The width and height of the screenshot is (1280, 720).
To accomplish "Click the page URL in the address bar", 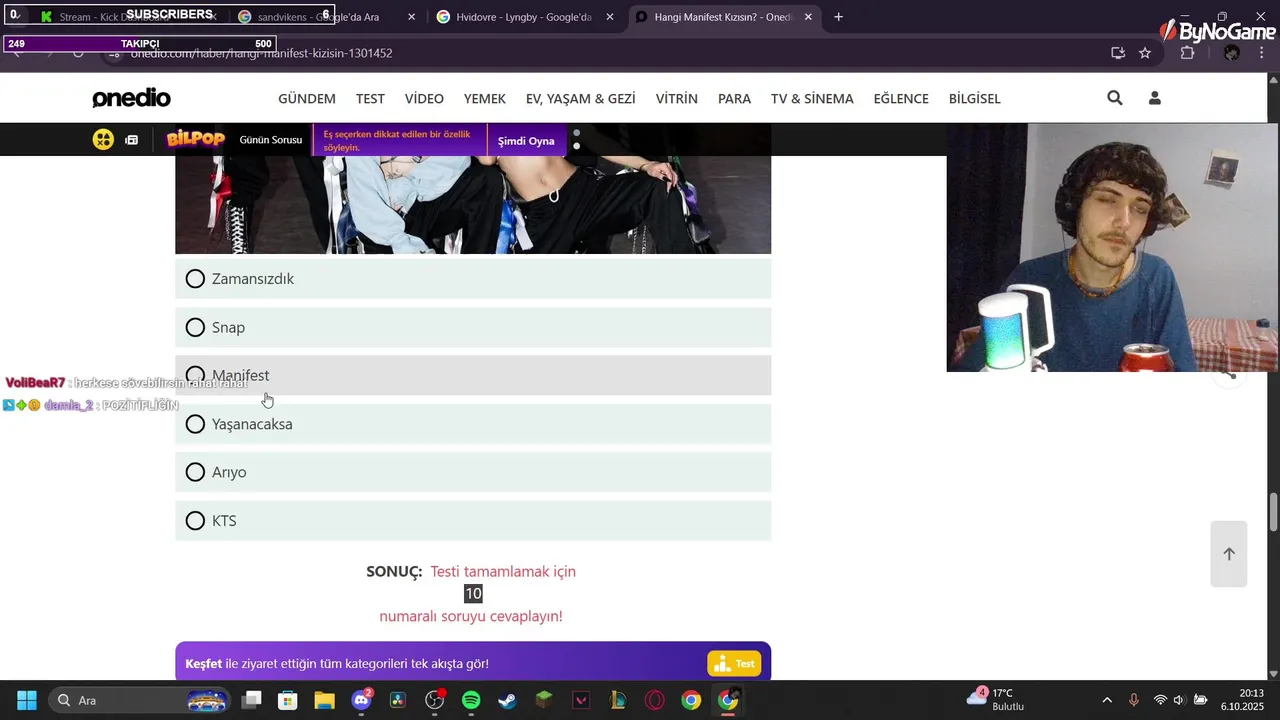I will [261, 53].
